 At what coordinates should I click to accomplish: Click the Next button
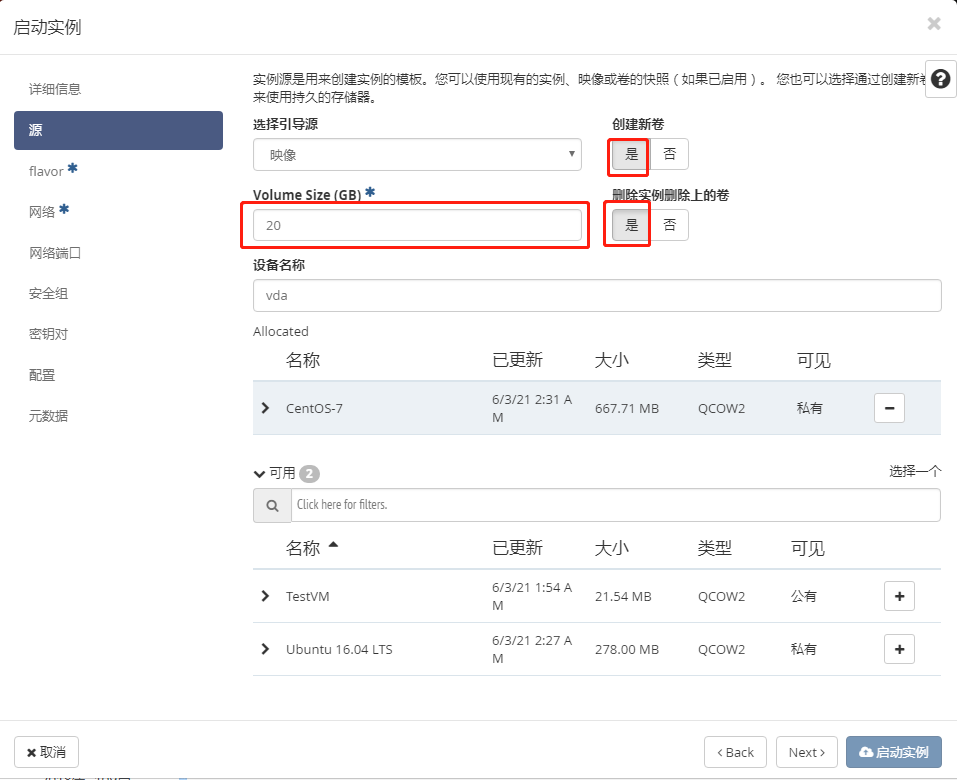806,751
